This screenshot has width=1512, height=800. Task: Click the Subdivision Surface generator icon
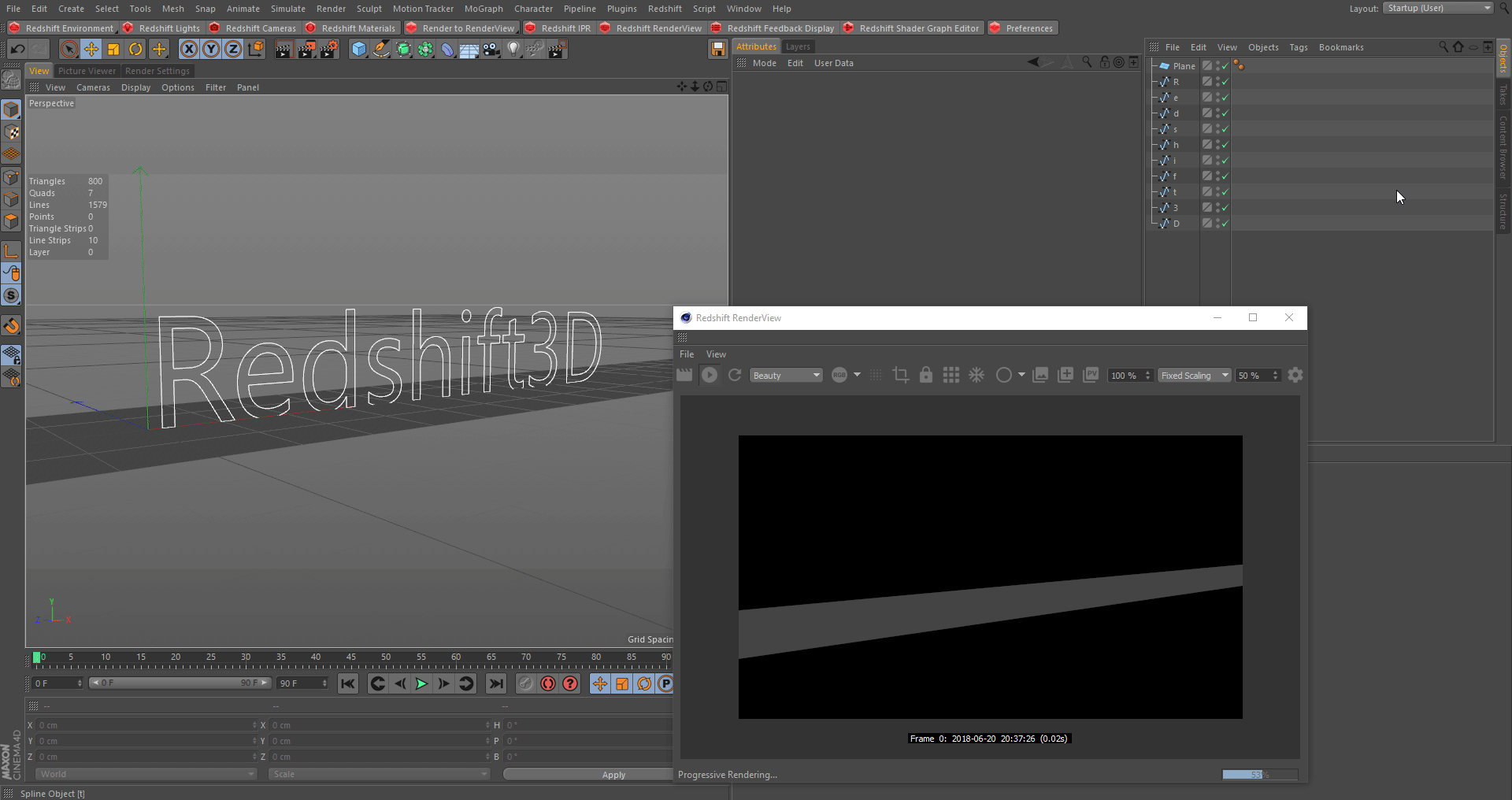click(x=403, y=50)
